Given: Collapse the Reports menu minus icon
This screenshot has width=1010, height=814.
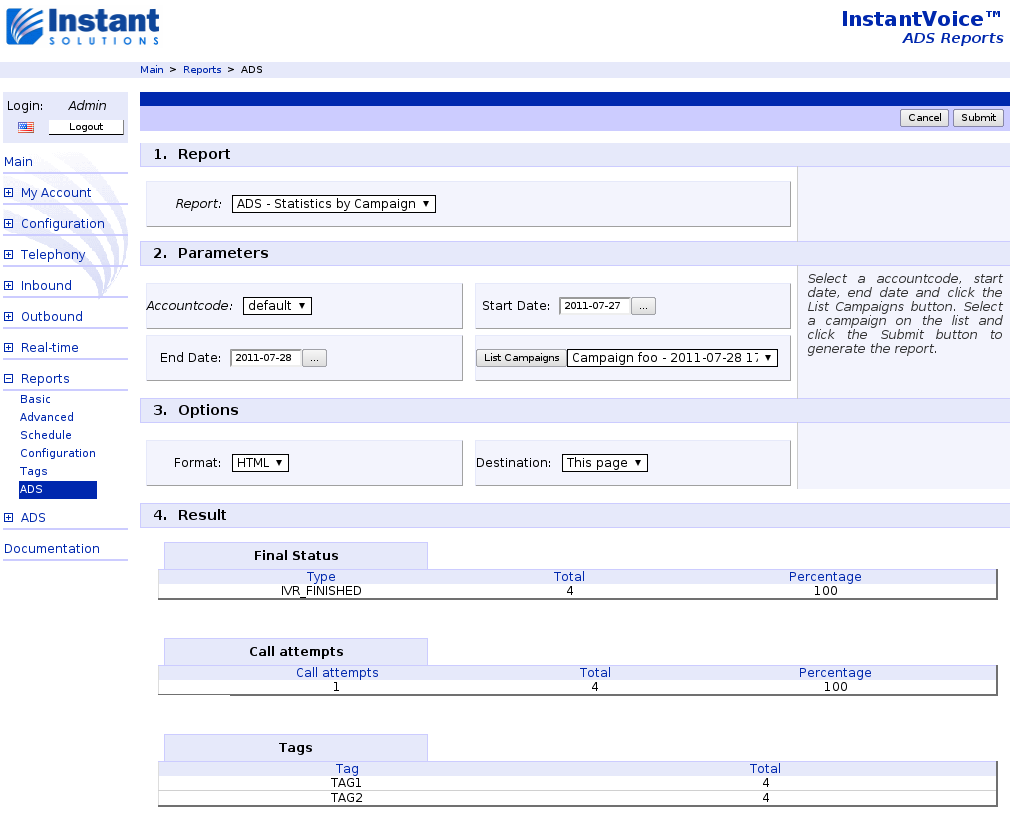Looking at the screenshot, I should point(9,379).
